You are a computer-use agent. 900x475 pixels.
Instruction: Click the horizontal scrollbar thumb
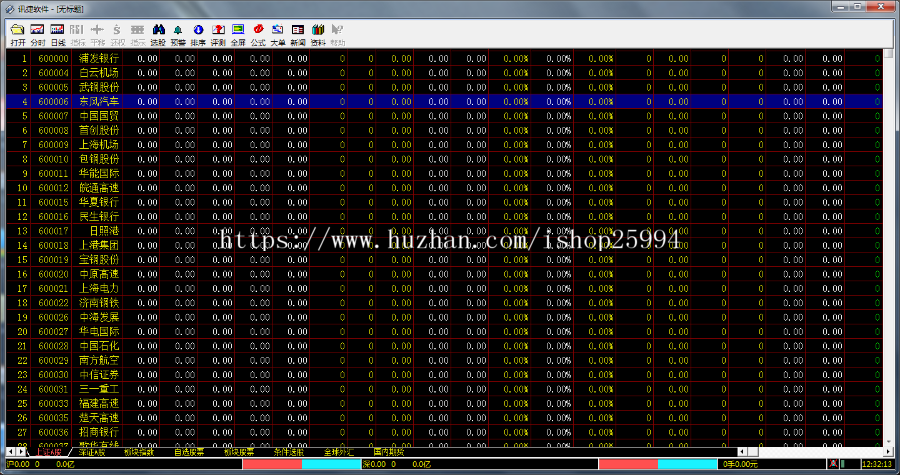pyautogui.click(x=752, y=452)
